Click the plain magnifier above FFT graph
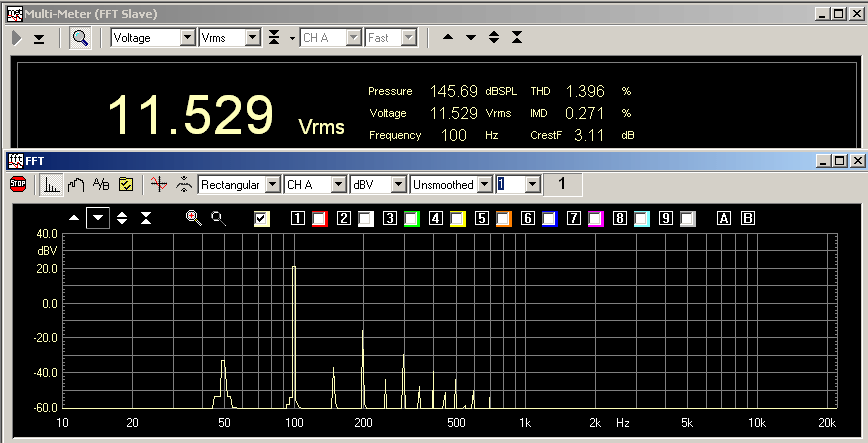The image size is (868, 443). tap(219, 219)
